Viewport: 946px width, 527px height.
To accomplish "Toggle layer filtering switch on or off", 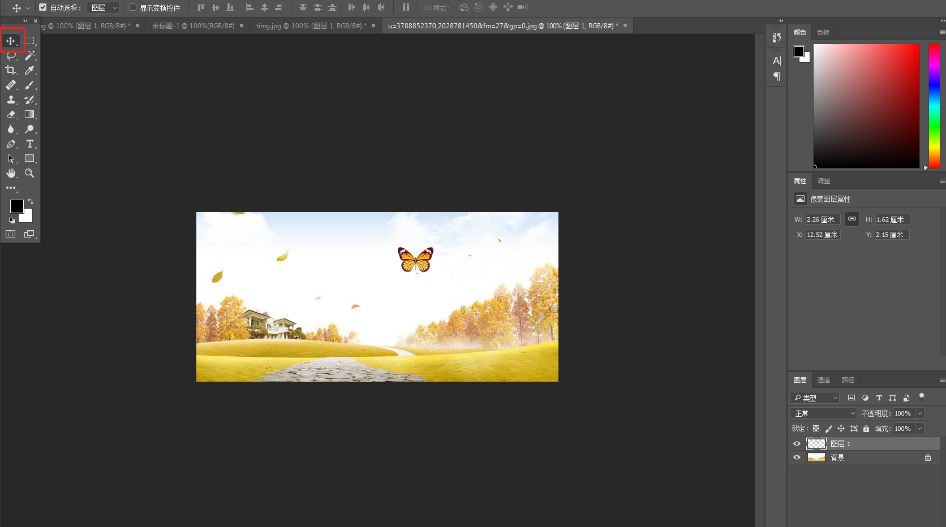I will pyautogui.click(x=921, y=396).
